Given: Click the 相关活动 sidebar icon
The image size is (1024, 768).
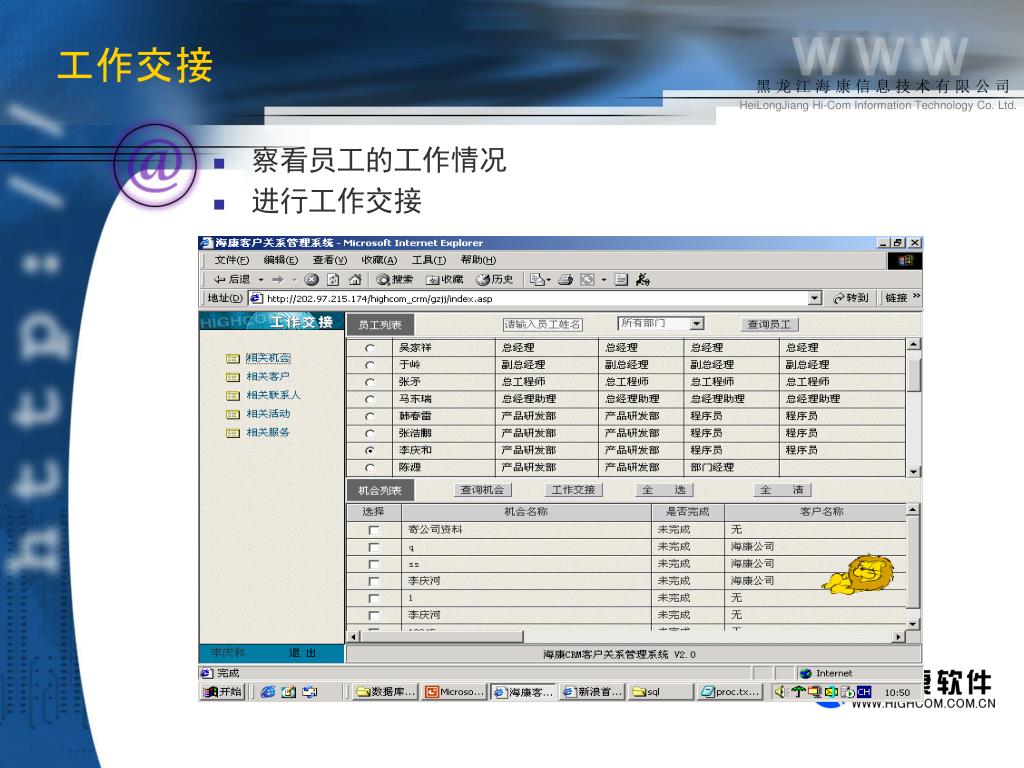Looking at the screenshot, I should [x=232, y=414].
